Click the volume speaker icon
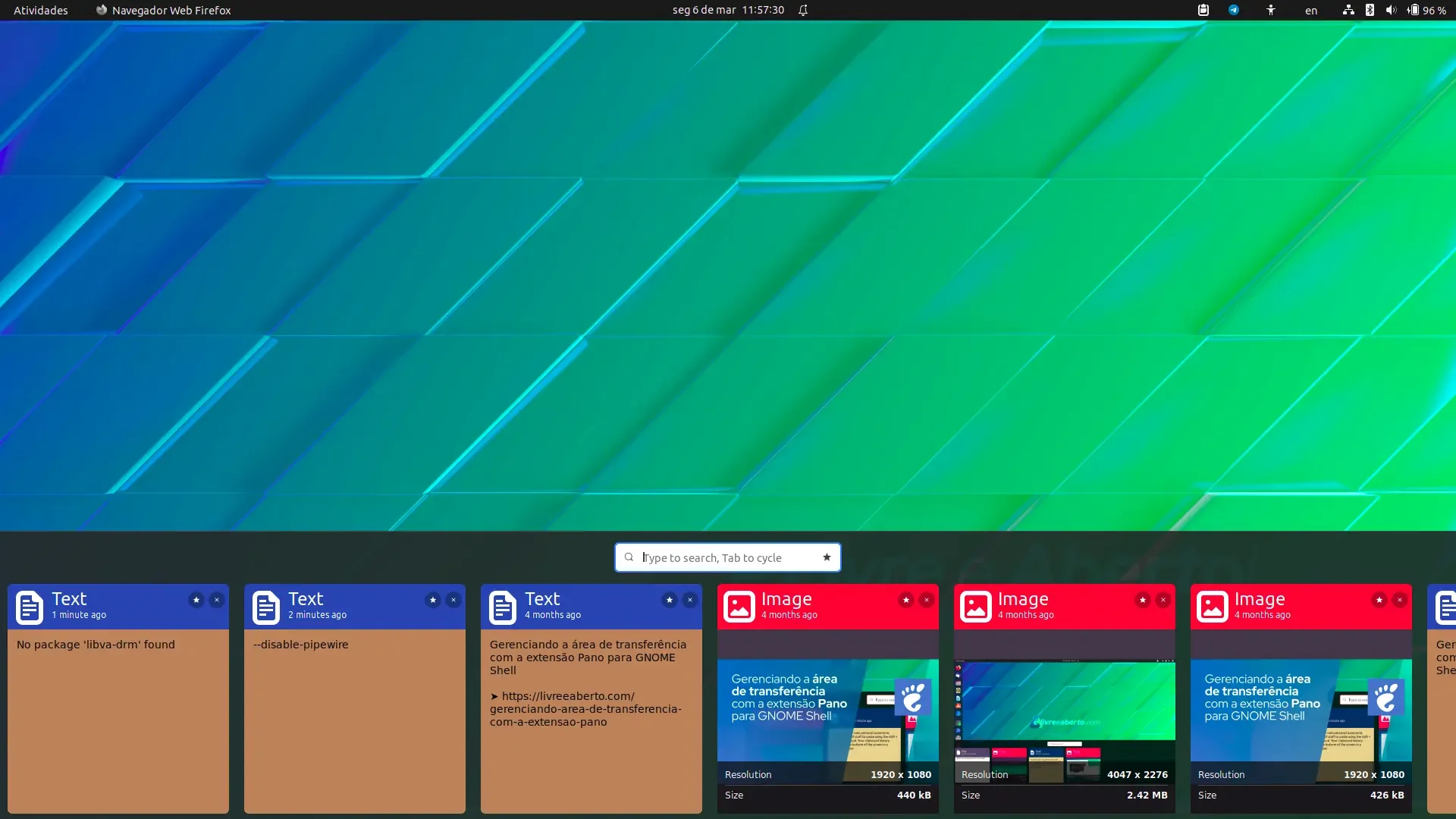 pyautogui.click(x=1391, y=10)
